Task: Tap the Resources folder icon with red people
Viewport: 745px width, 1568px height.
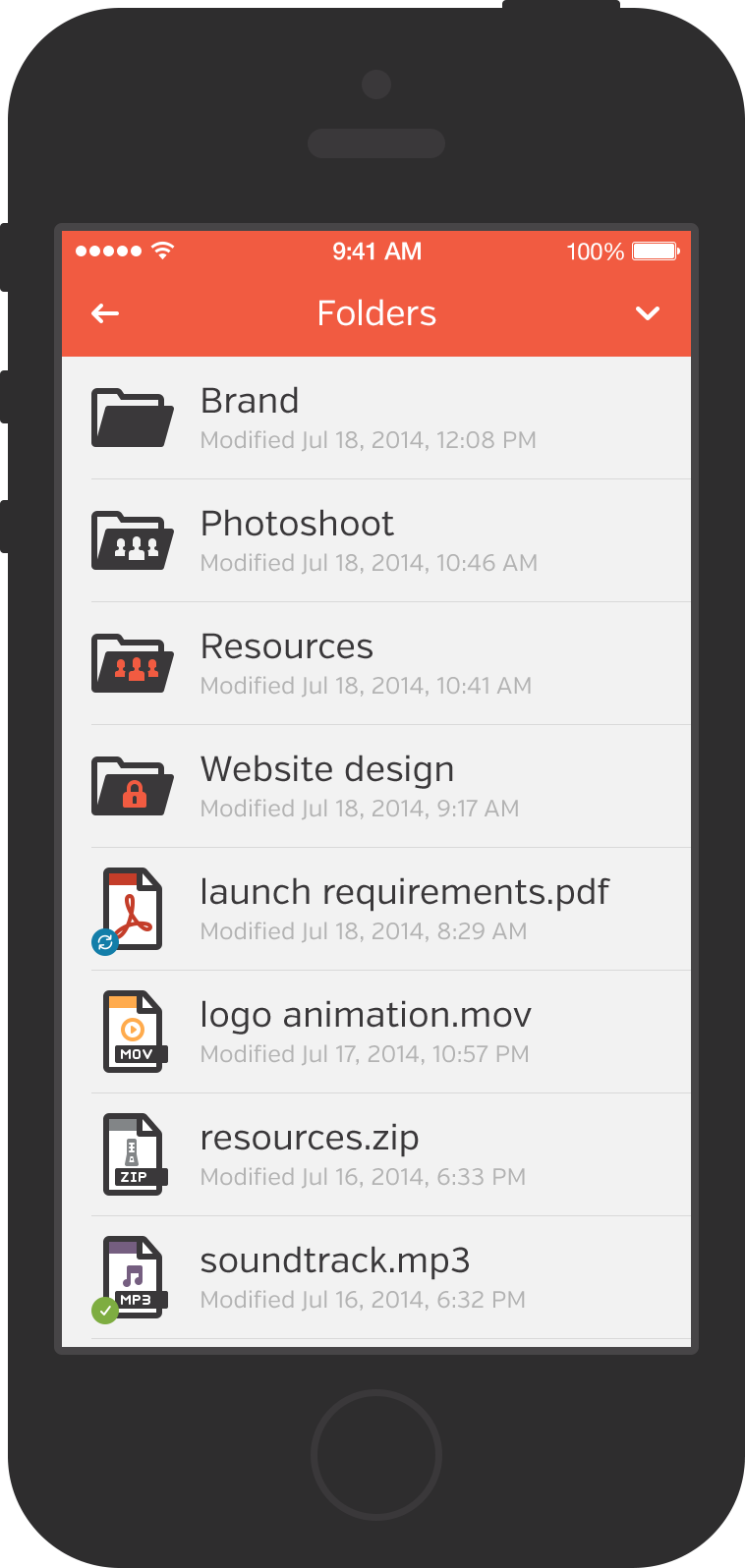Action: click(132, 664)
